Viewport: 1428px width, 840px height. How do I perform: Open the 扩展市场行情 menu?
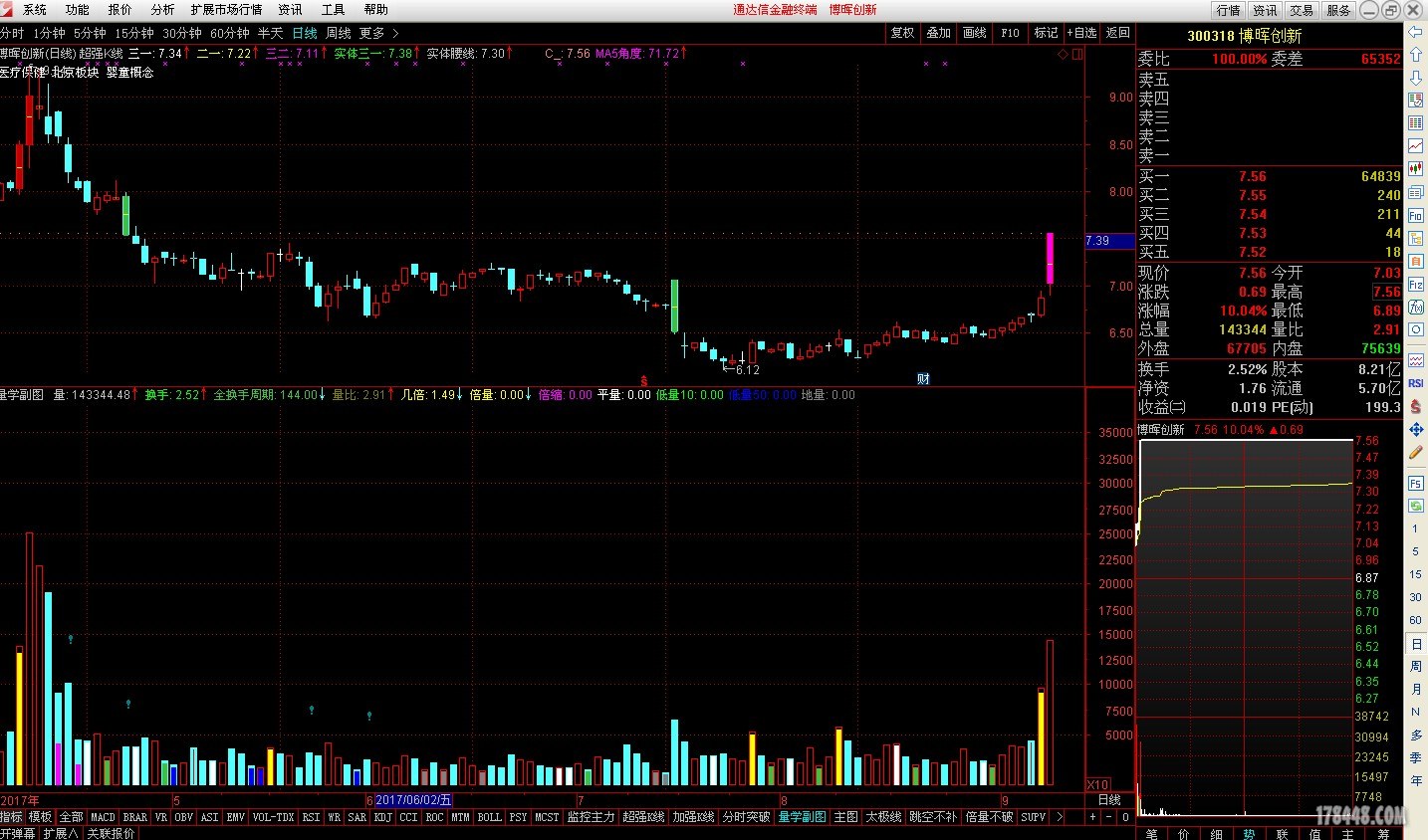click(x=226, y=10)
